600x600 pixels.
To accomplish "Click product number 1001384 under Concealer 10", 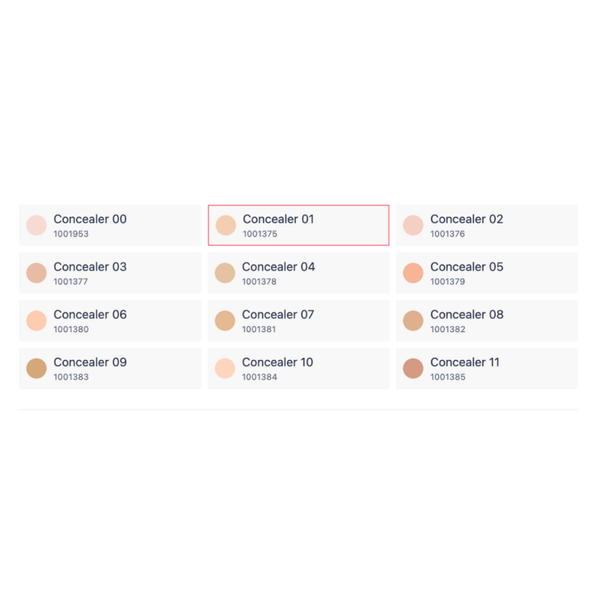I will [x=259, y=378].
